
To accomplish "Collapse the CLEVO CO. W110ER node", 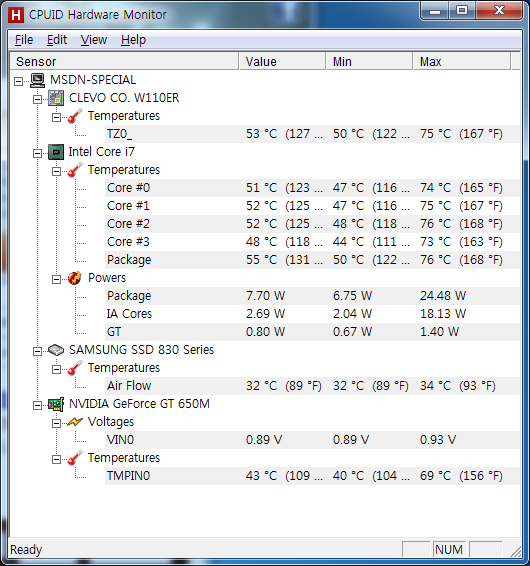I will [38, 99].
